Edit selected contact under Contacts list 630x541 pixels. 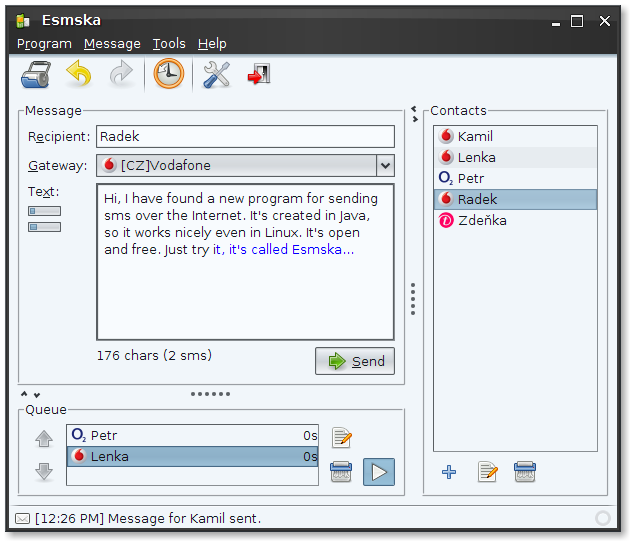(487, 472)
